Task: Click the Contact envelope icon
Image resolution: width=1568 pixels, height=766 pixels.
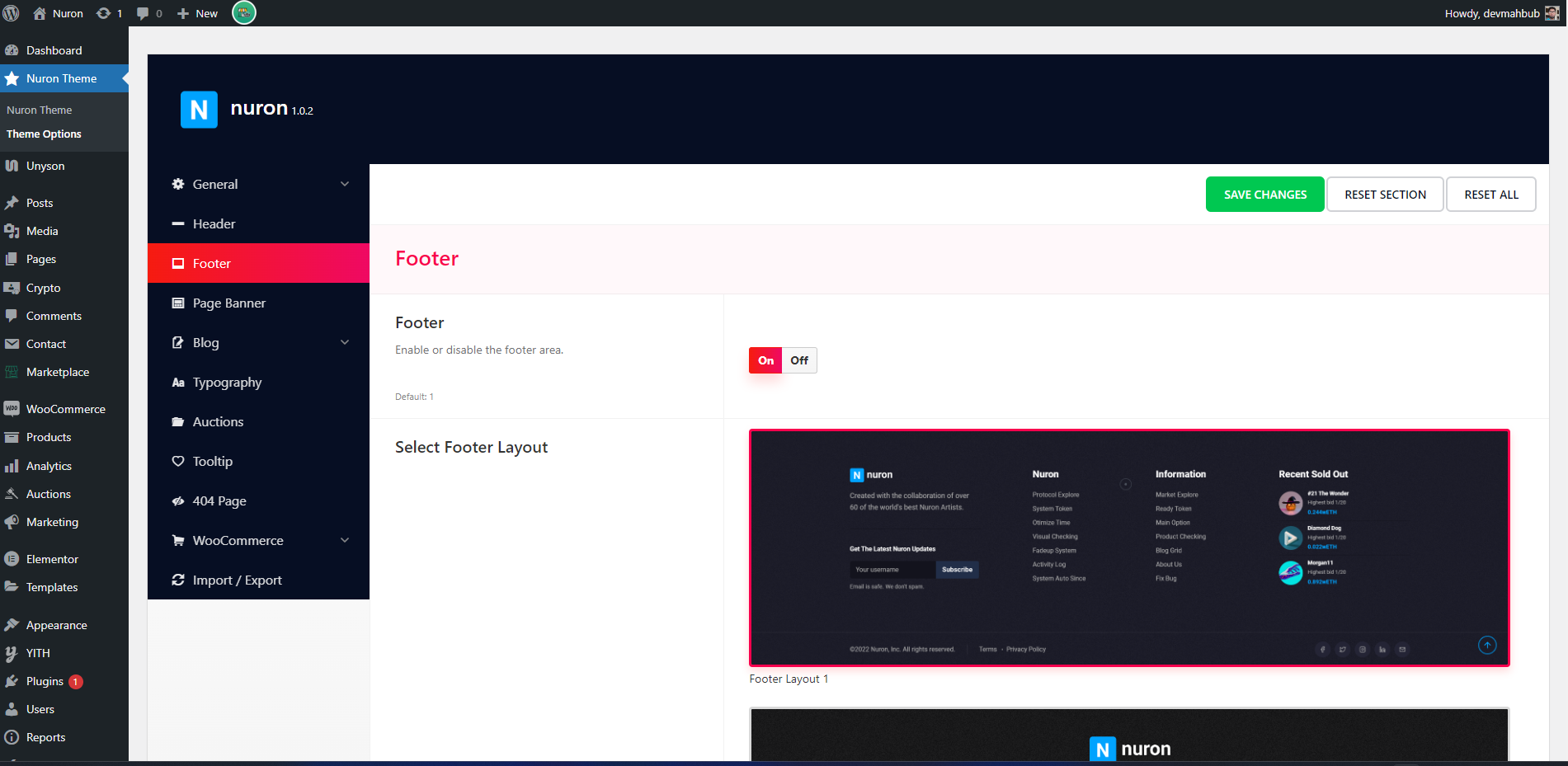Action: point(12,344)
